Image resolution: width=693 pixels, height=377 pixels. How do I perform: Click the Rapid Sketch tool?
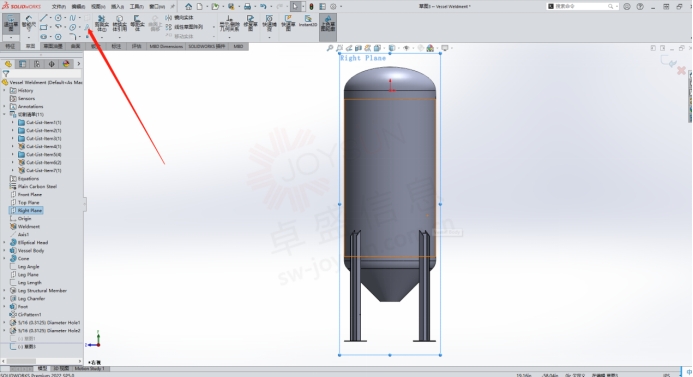[288, 23]
